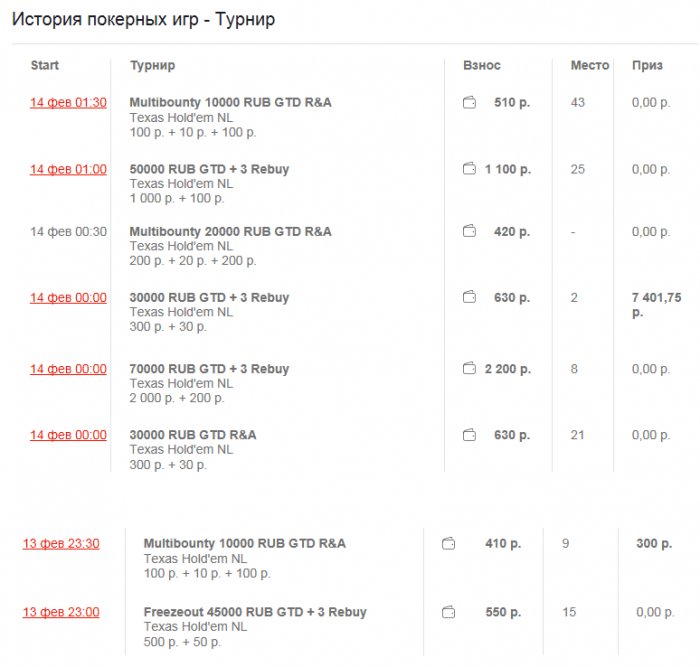Click the 7 401,75 р. prize amount
The image size is (700, 667).
pyautogui.click(x=656, y=304)
